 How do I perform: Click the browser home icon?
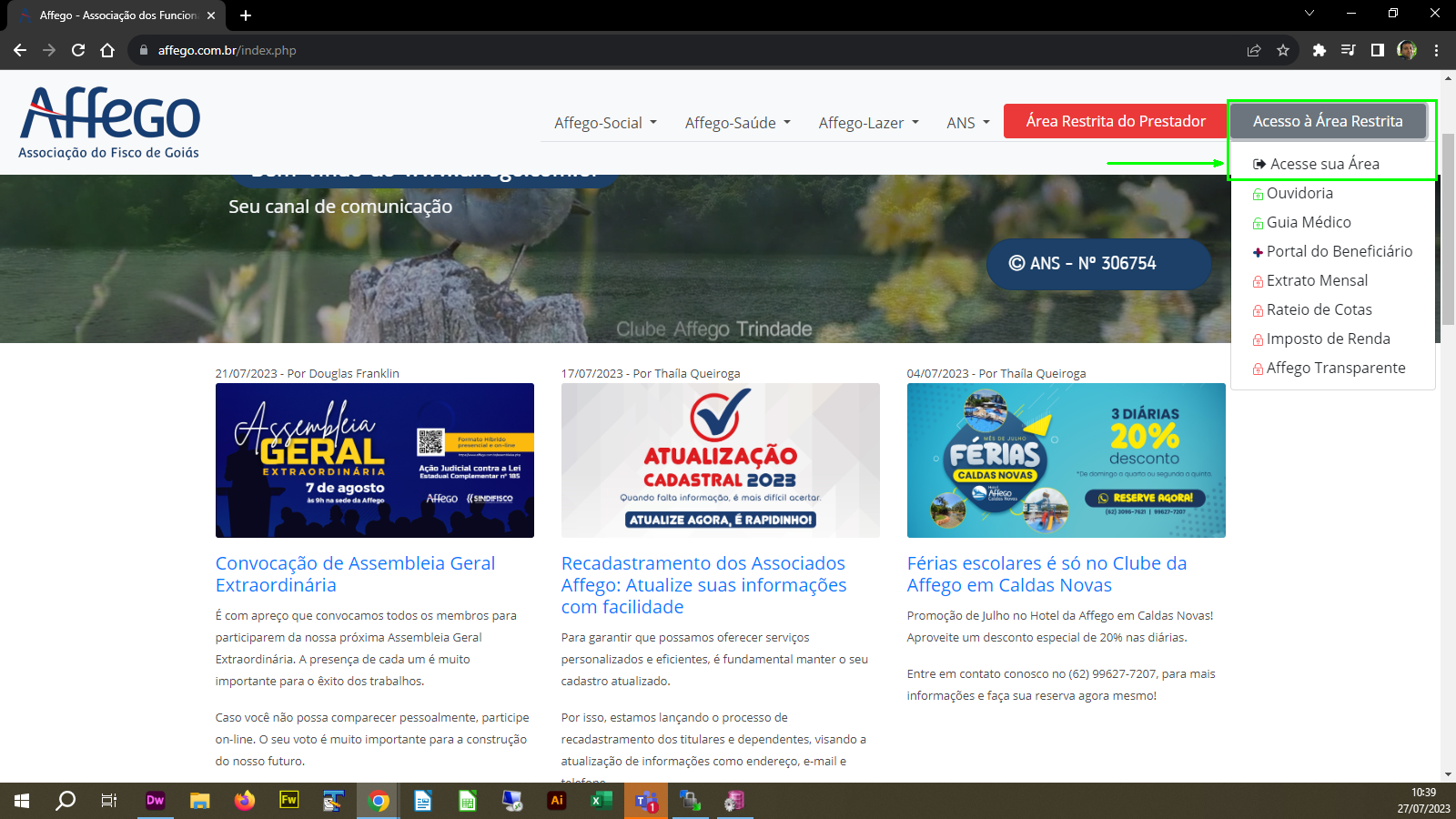coord(107,50)
